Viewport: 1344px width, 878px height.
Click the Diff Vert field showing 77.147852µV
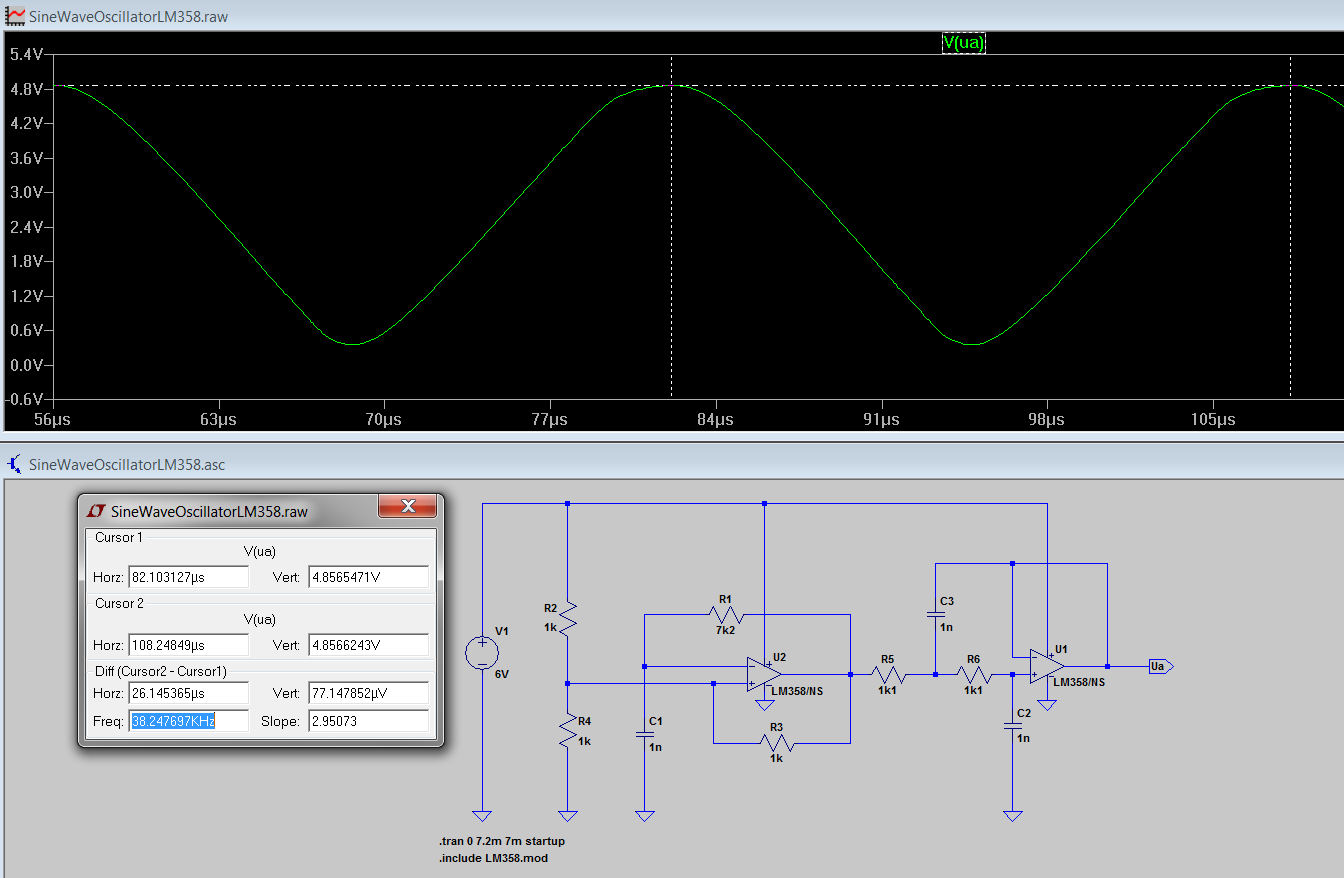click(x=369, y=693)
